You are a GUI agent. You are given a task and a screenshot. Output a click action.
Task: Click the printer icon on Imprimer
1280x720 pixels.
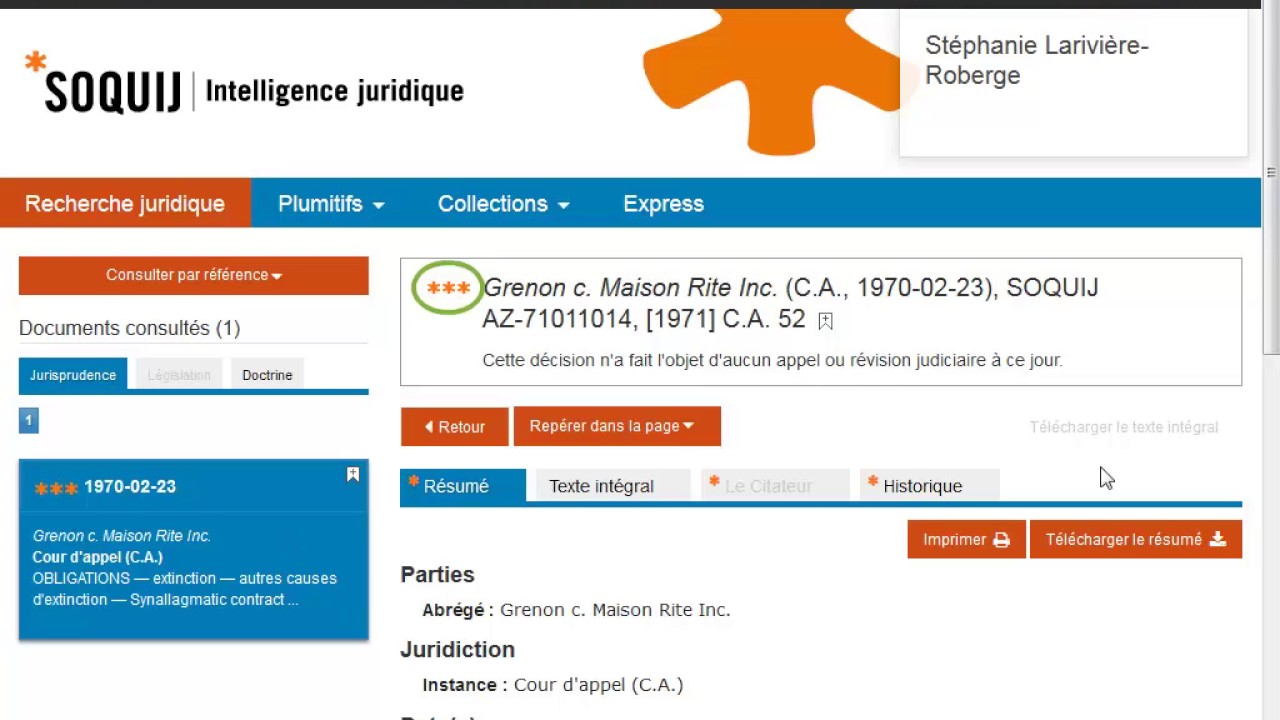(x=1001, y=540)
